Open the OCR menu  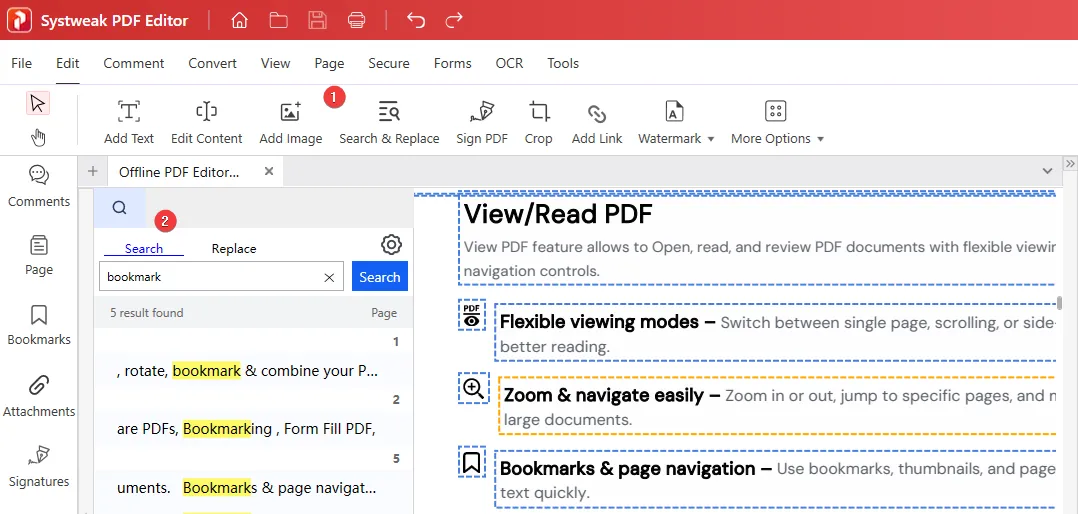(509, 63)
